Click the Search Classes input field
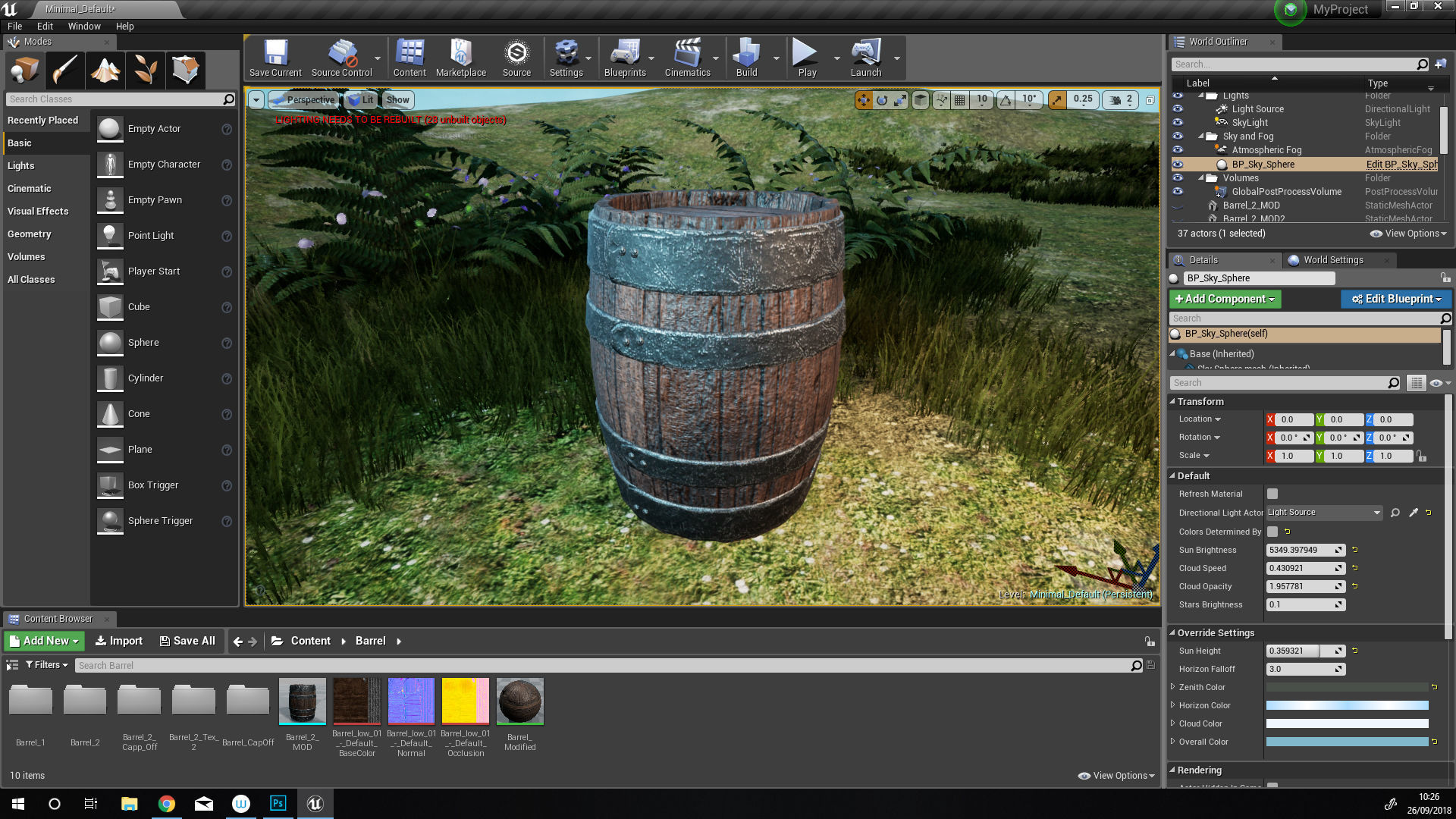Image resolution: width=1456 pixels, height=819 pixels. point(121,99)
